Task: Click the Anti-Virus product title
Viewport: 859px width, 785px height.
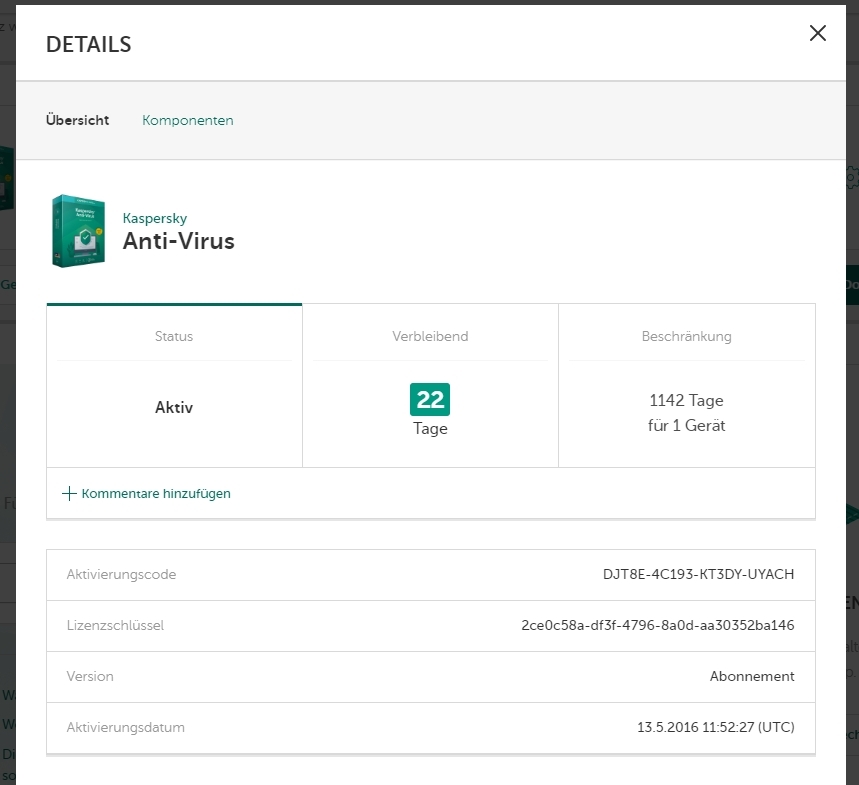Action: [x=179, y=241]
